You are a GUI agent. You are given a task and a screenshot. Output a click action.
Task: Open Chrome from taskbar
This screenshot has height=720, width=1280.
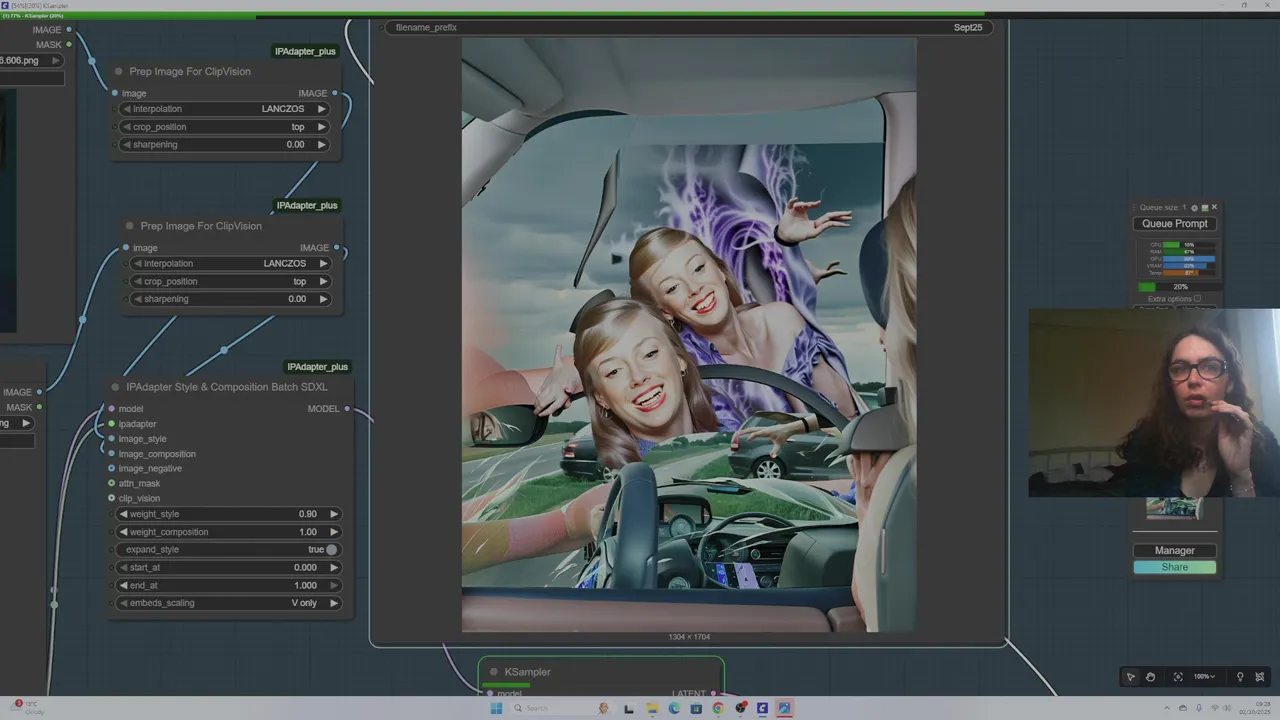(x=718, y=708)
